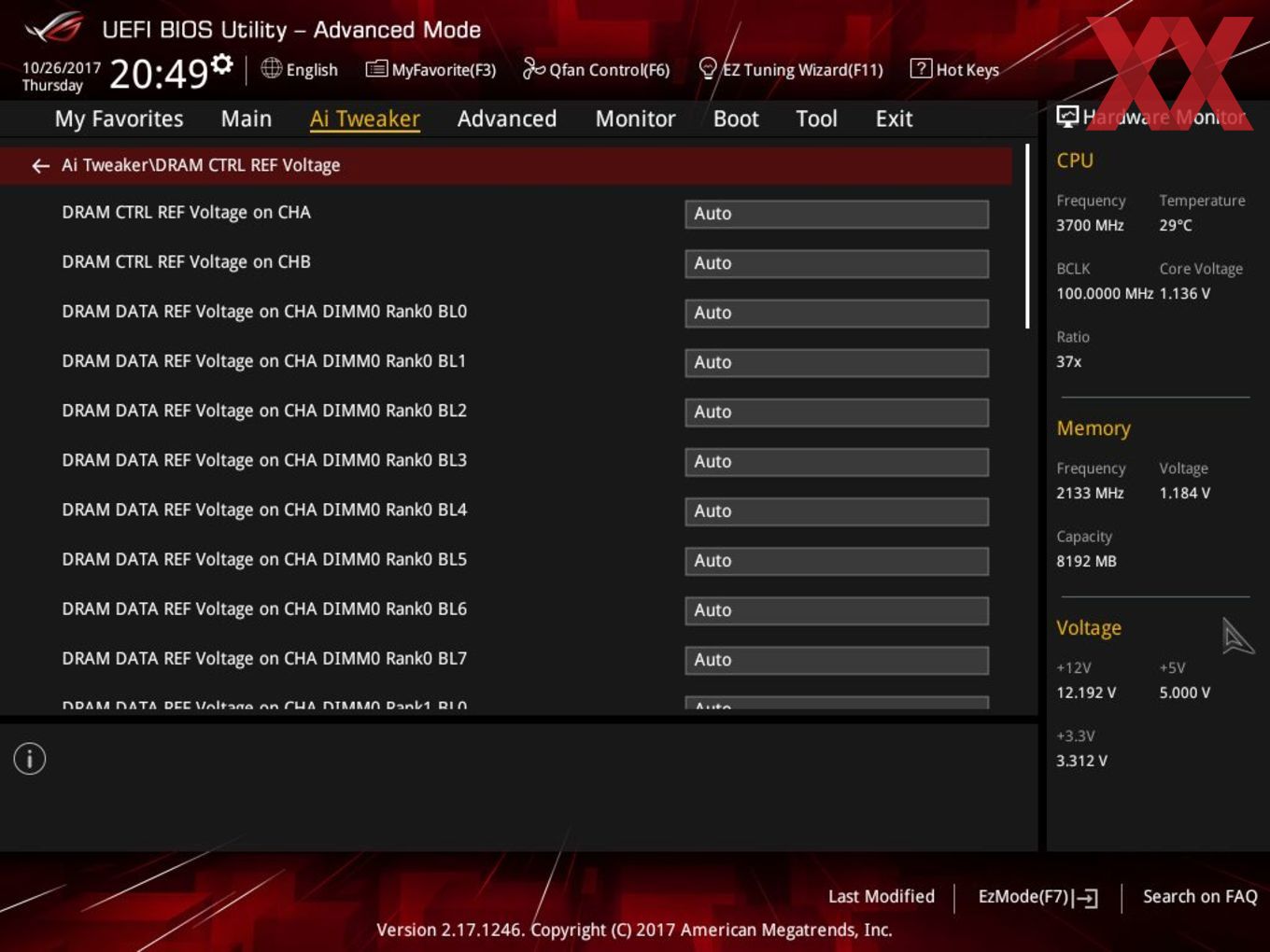Select the CHA DIMM0 Rank0 BL3 label
Viewport: 1270px width, 952px height.
[x=264, y=460]
